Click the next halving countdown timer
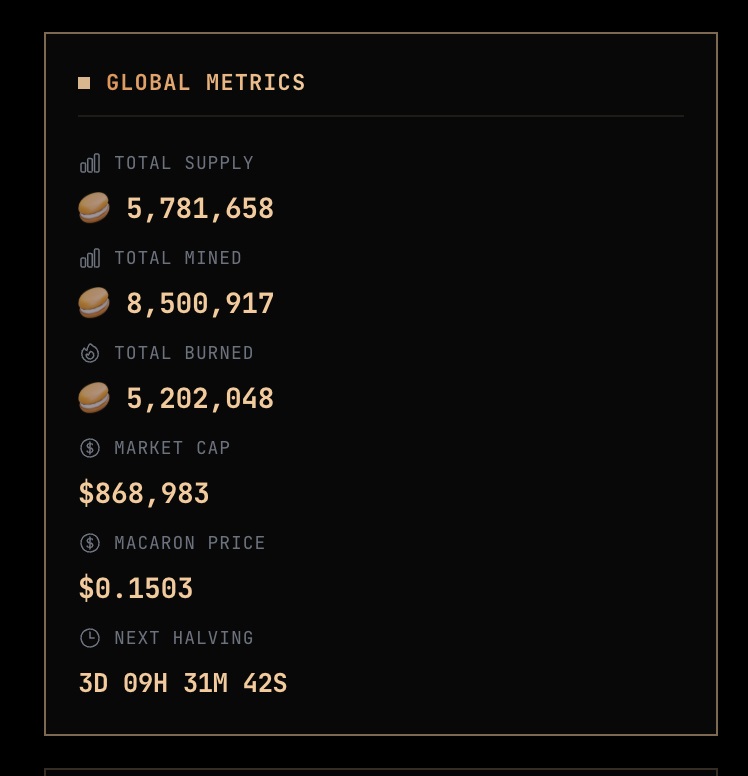Viewport: 748px width, 776px height. click(x=183, y=684)
